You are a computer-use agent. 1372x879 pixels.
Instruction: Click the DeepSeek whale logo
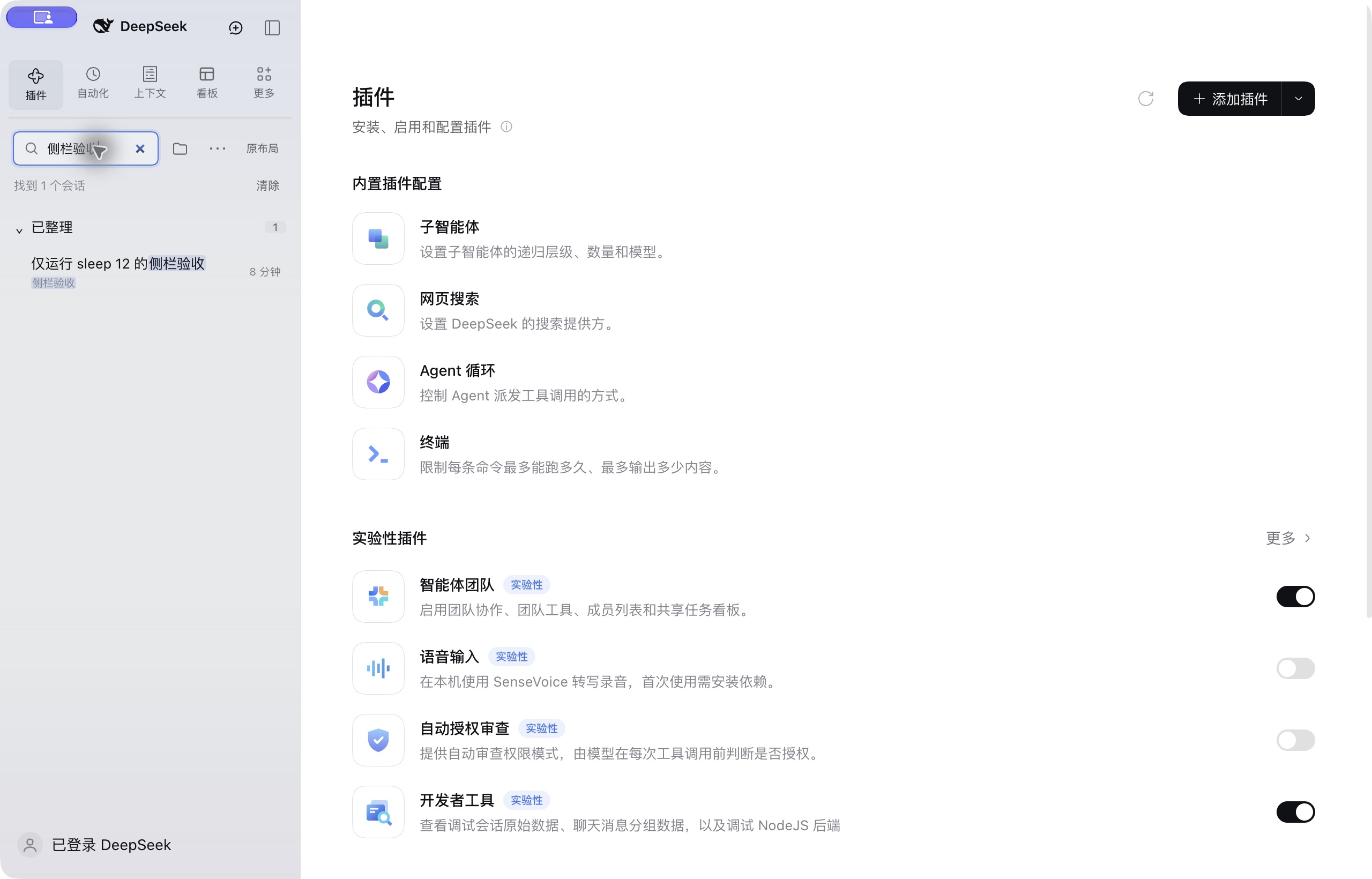pyautogui.click(x=103, y=26)
